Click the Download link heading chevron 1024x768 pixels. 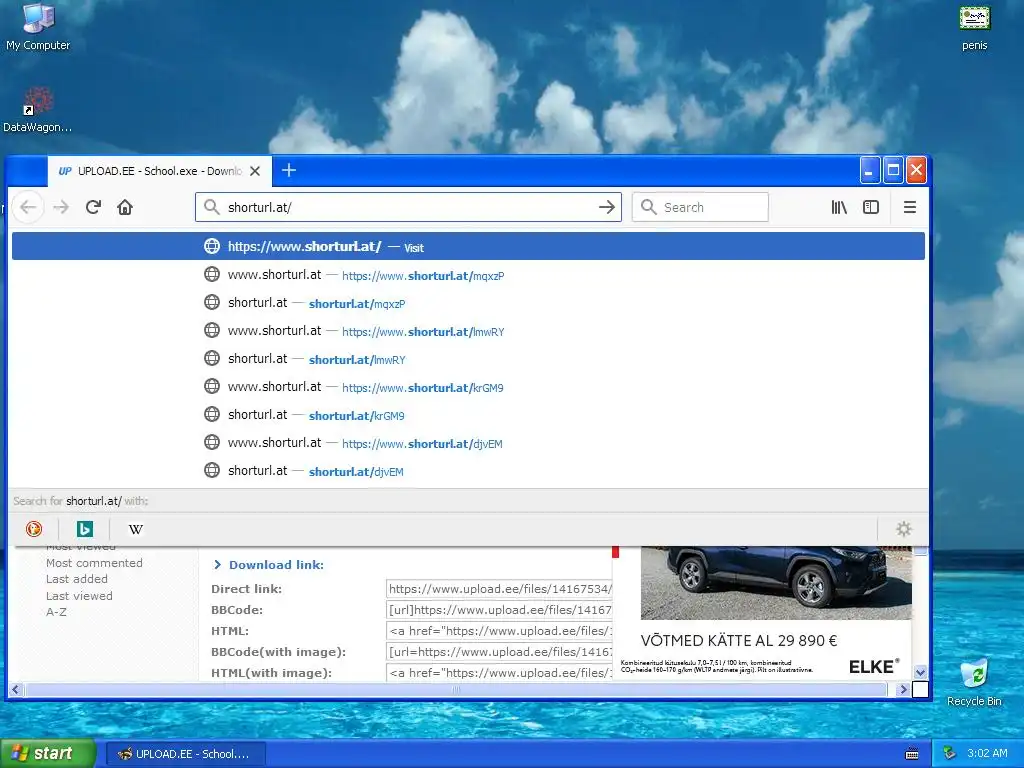click(x=217, y=565)
